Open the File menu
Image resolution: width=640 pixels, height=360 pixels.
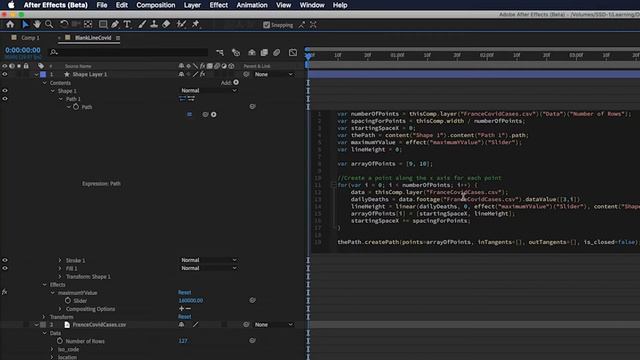coord(102,5)
